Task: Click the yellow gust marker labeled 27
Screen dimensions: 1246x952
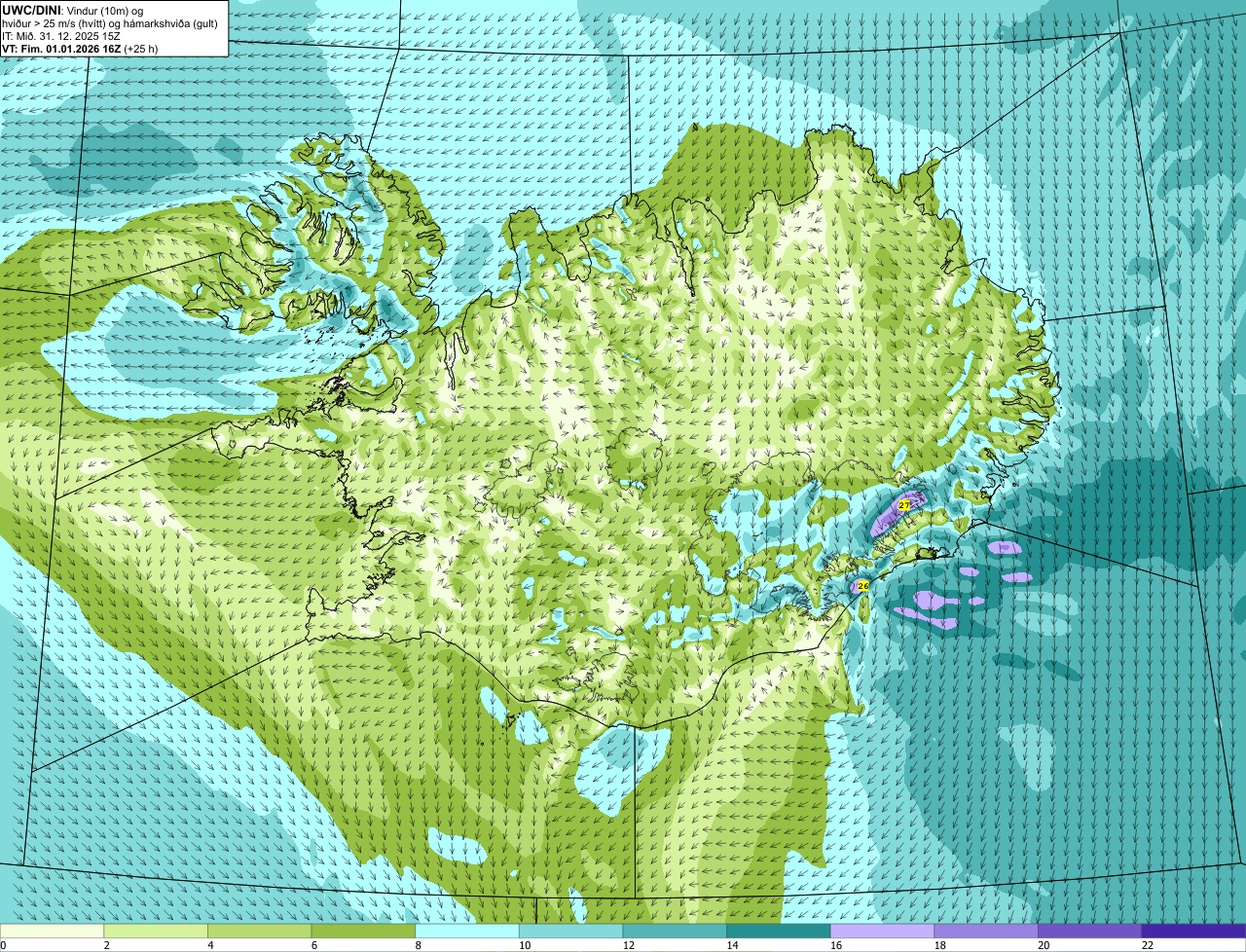Action: 904,505
